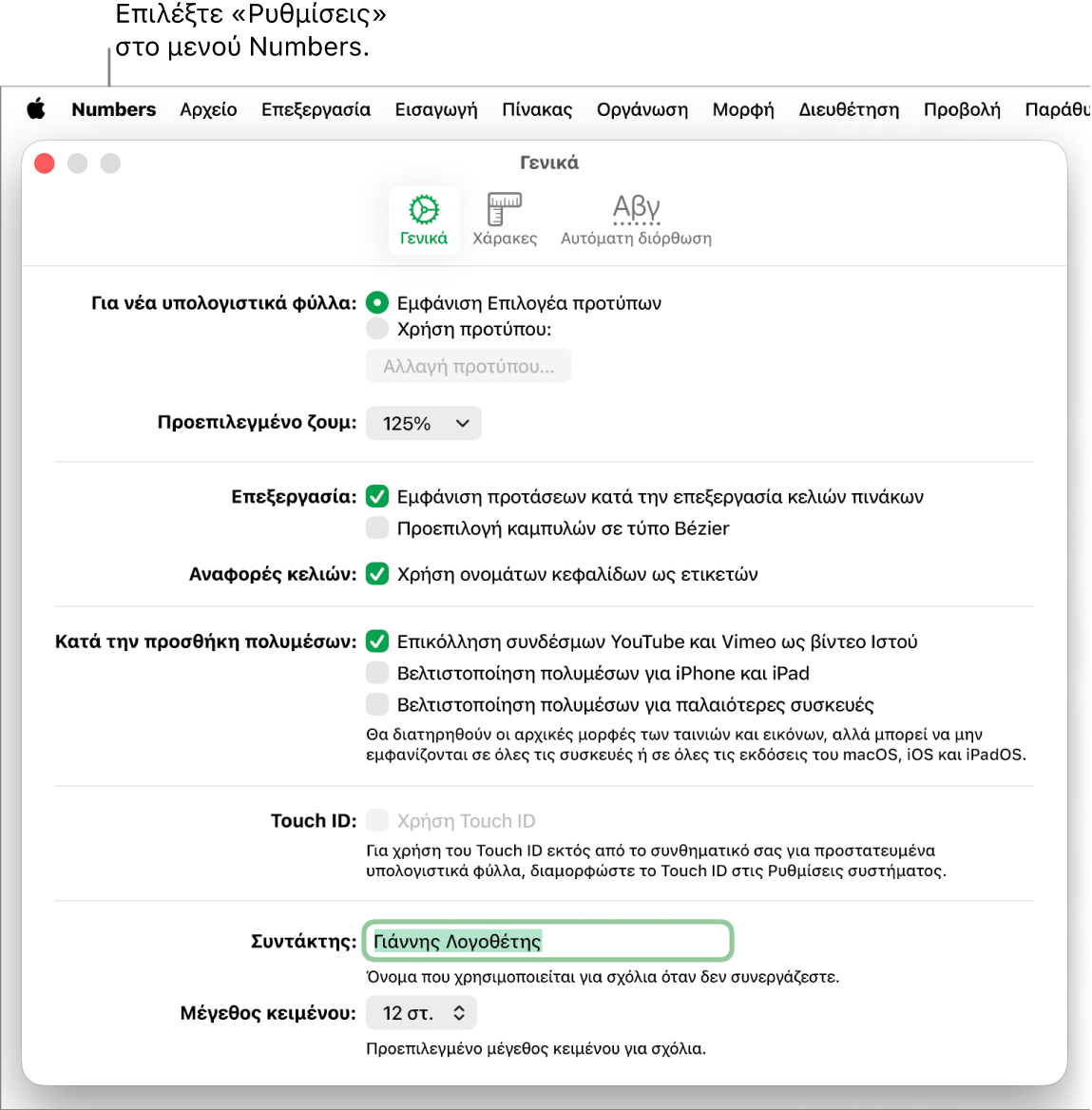Image resolution: width=1092 pixels, height=1110 pixels.
Task: Open the Προεπιλεγμένο ζουμ 125% dropdown
Action: tap(424, 423)
